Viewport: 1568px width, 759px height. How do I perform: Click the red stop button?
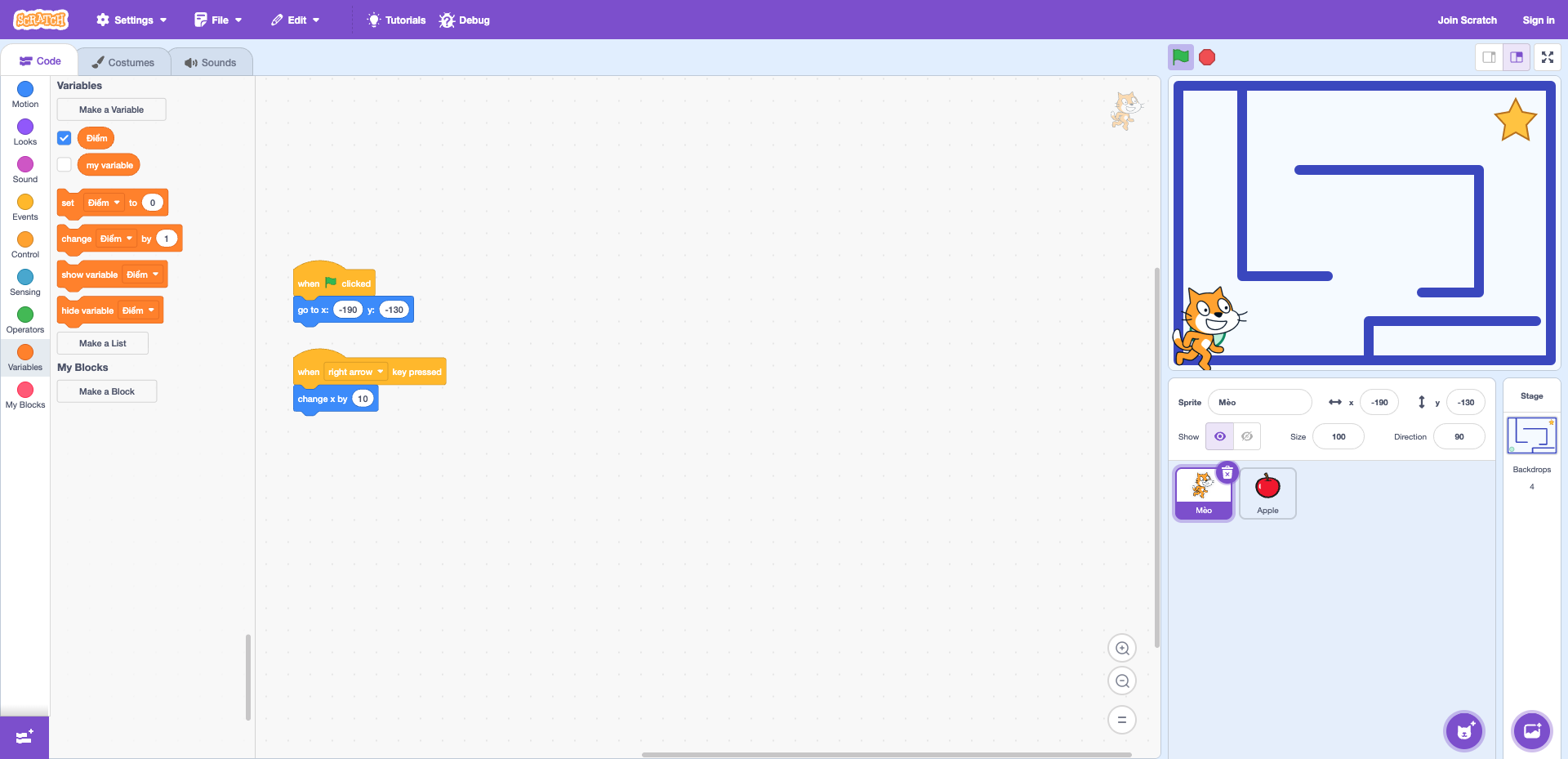point(1207,57)
